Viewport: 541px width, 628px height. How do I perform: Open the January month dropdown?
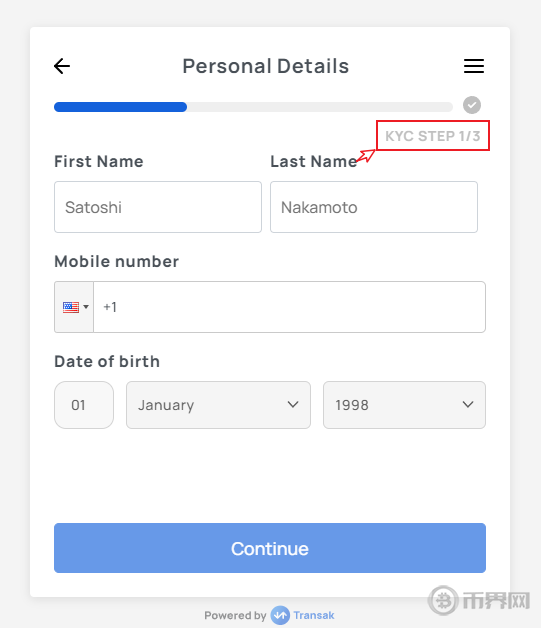[218, 405]
